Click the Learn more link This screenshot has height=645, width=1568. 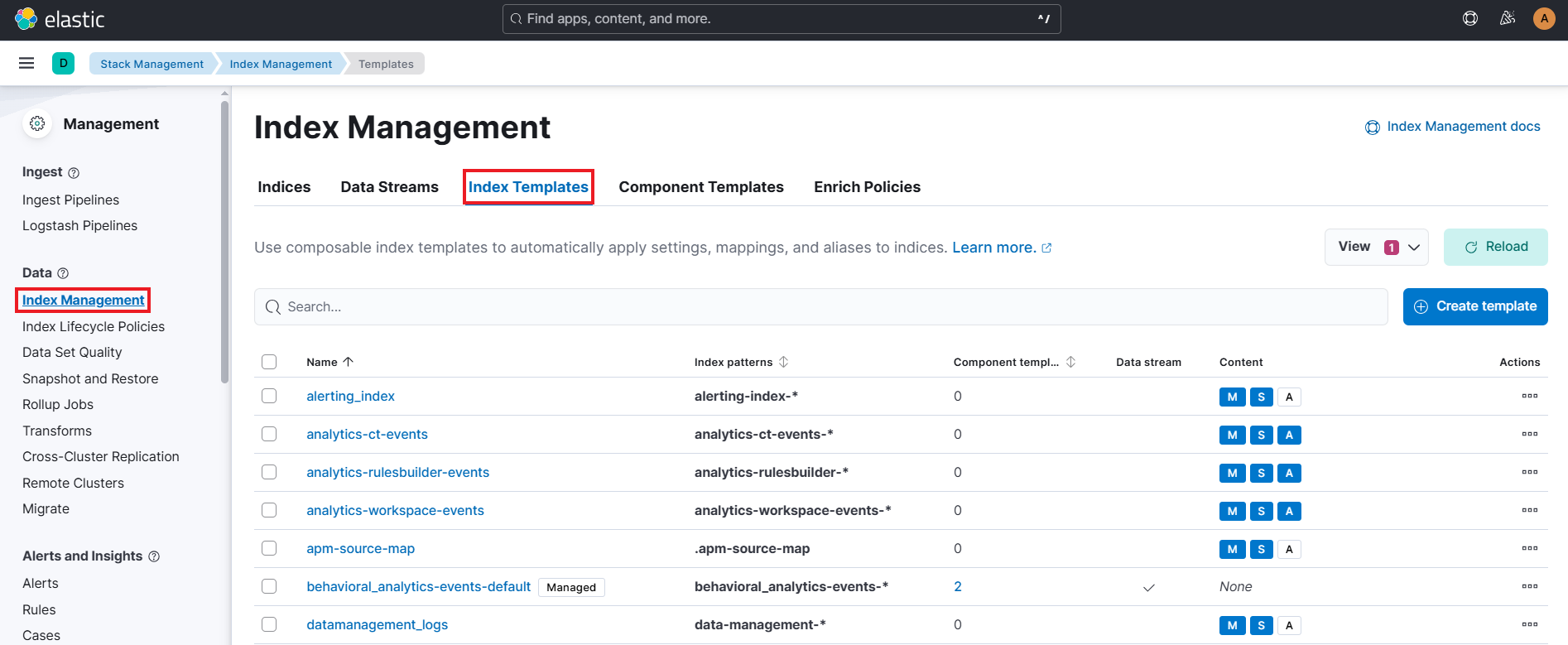[x=1002, y=248]
